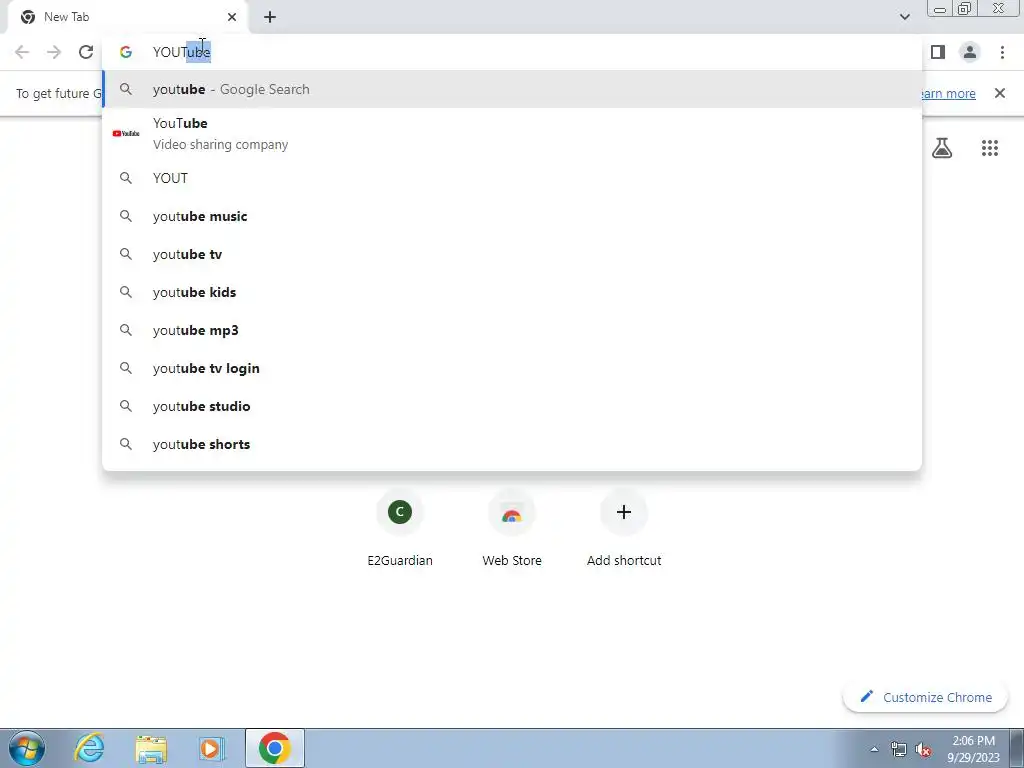Click the Add shortcut button
The height and width of the screenshot is (768, 1024).
click(x=624, y=529)
